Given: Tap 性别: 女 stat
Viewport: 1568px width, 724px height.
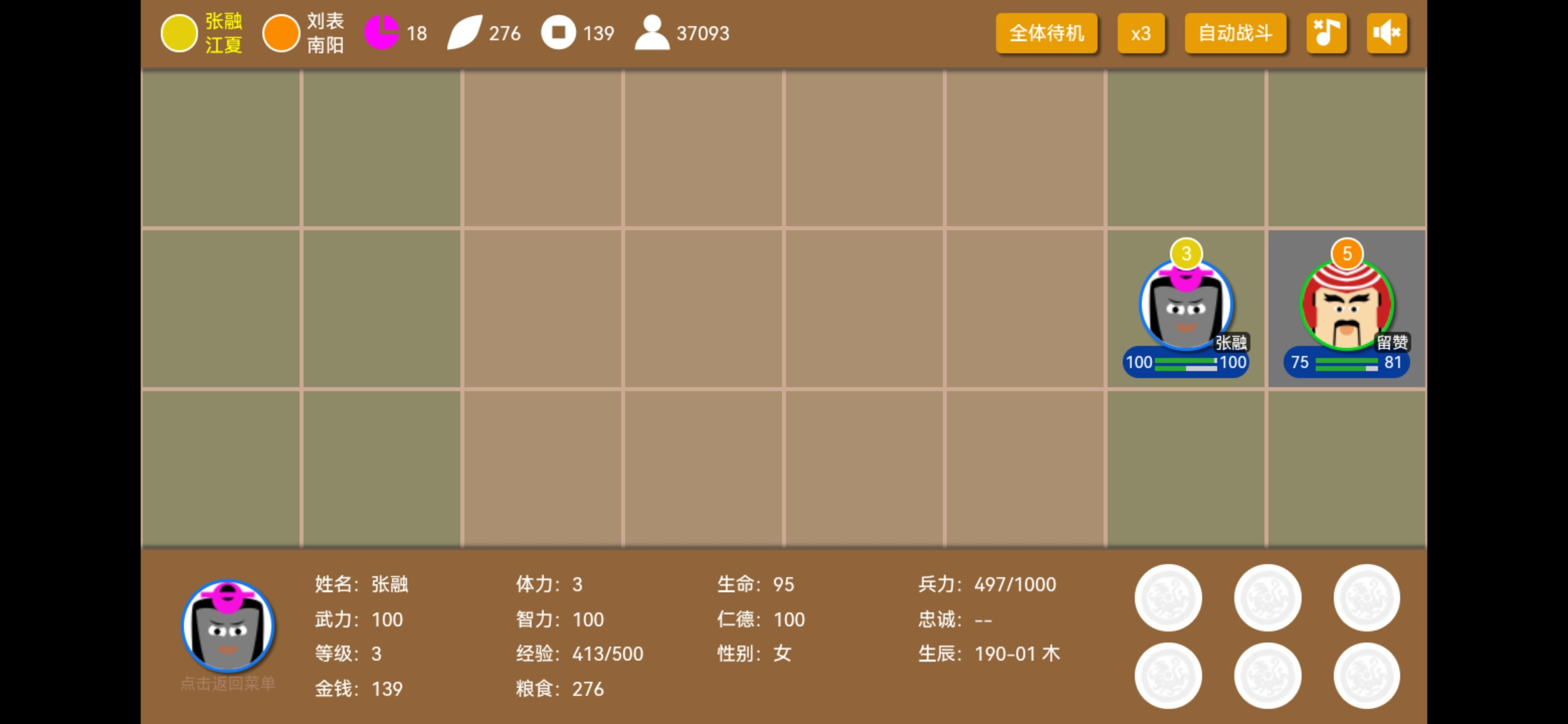Looking at the screenshot, I should tap(755, 654).
